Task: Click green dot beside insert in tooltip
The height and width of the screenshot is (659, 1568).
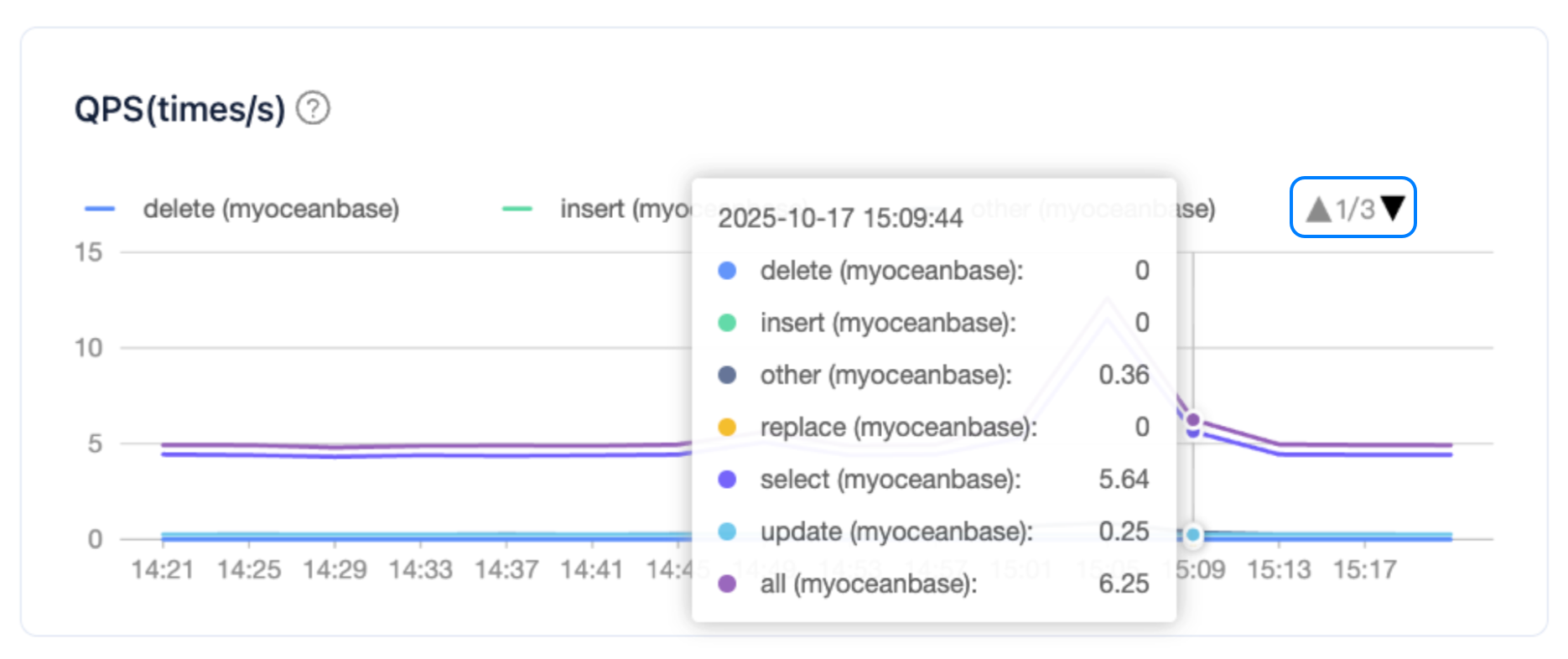Action: [727, 323]
